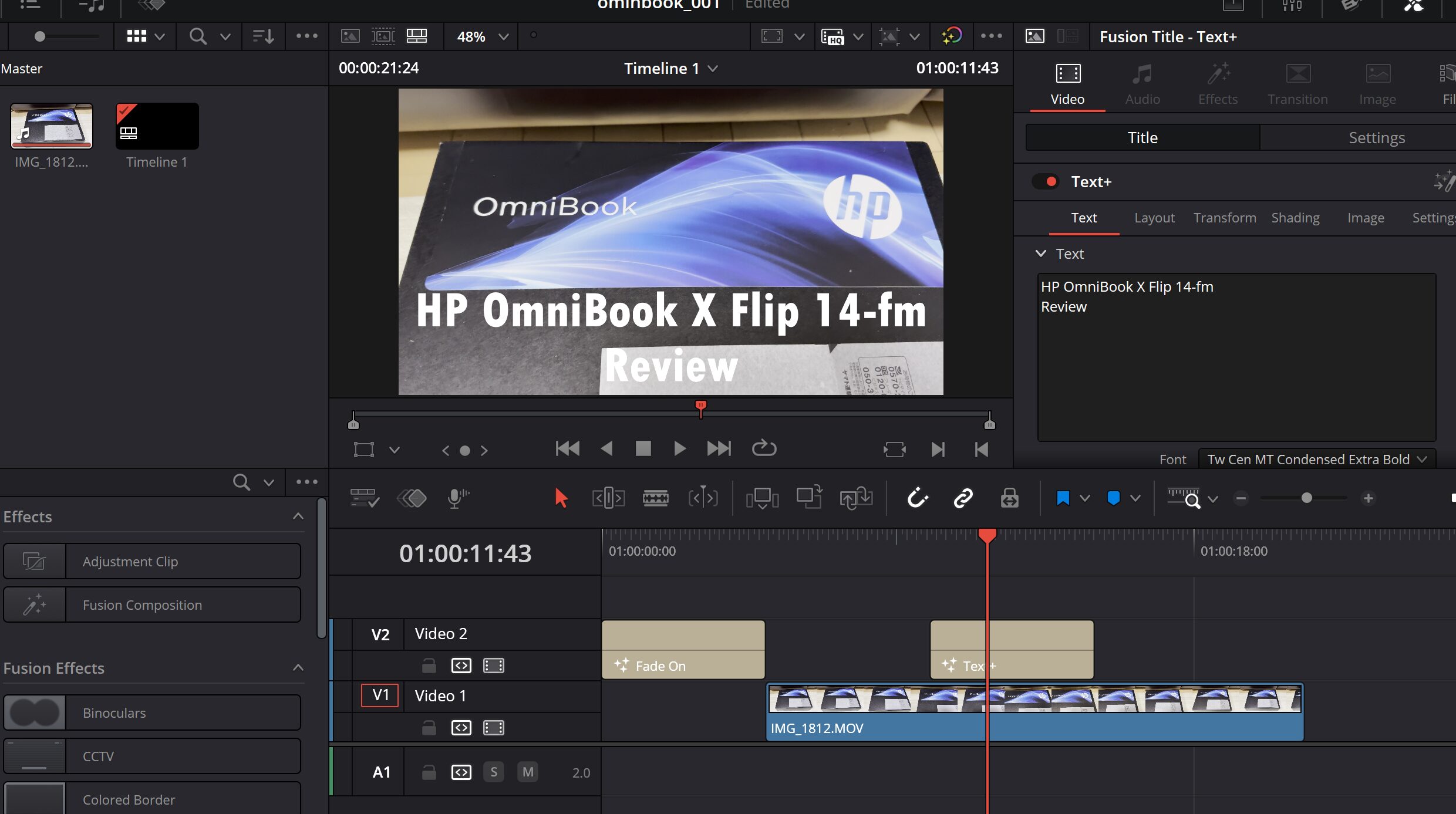Toggle timeline Snapping magnet icon
This screenshot has height=814, width=1456.
coord(917,498)
